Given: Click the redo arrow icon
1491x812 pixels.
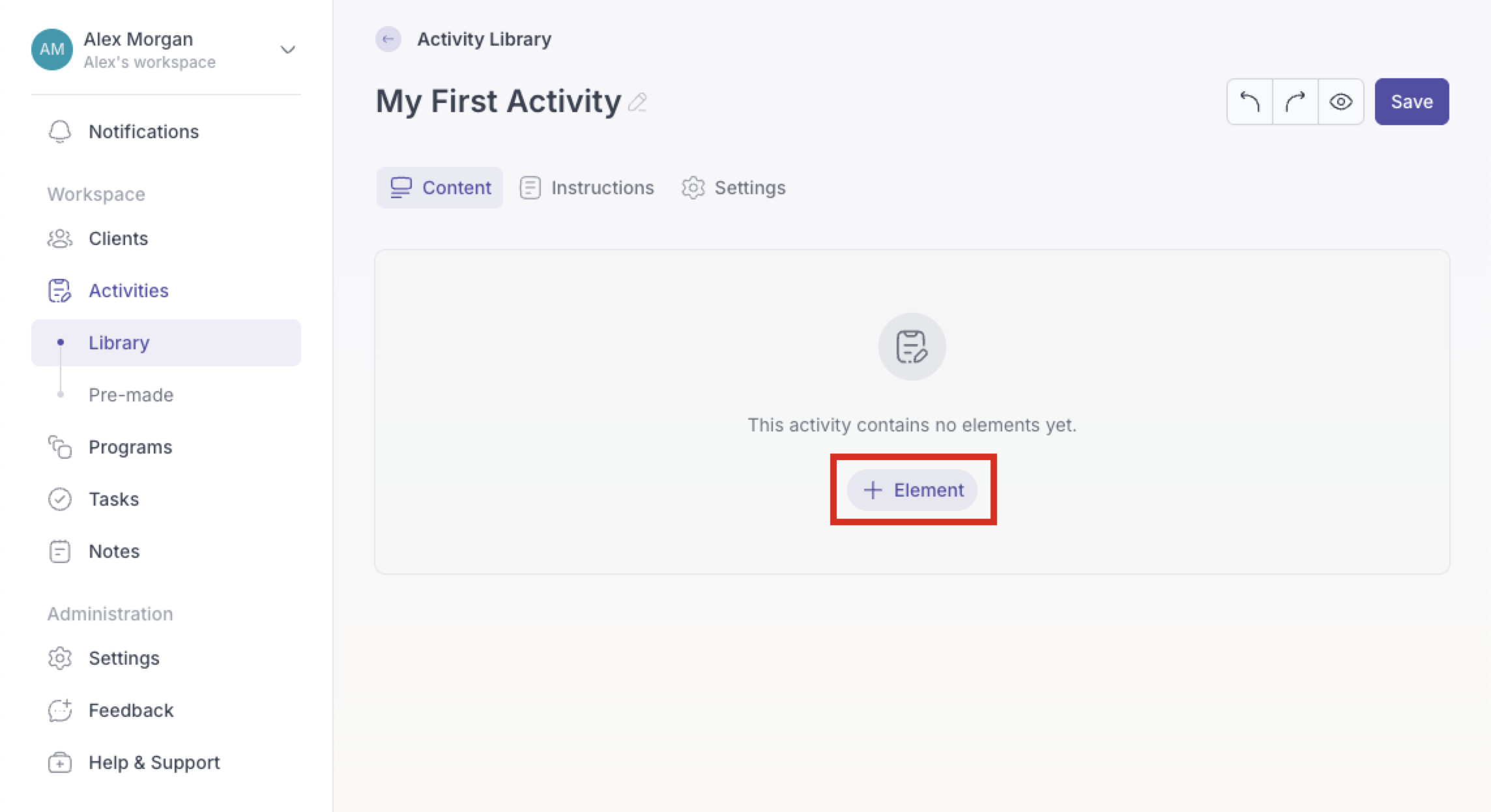Looking at the screenshot, I should pyautogui.click(x=1295, y=102).
